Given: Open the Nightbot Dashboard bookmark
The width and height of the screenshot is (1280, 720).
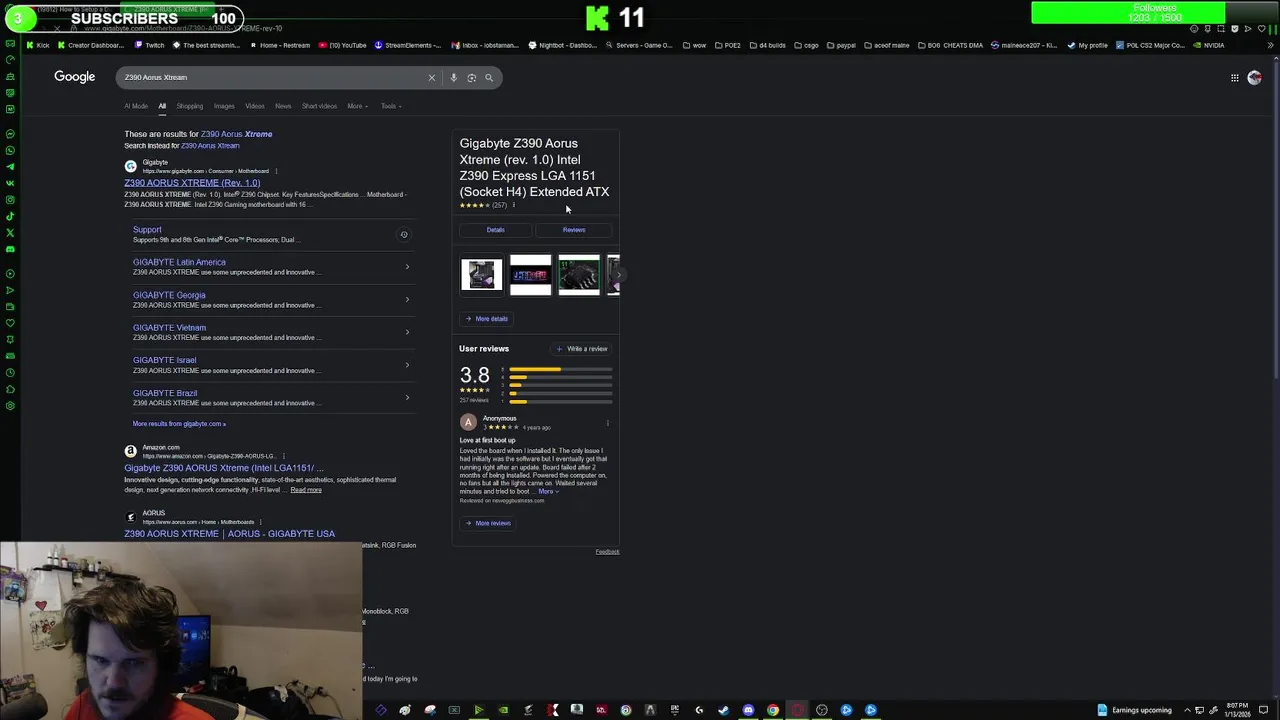Looking at the screenshot, I should [563, 45].
